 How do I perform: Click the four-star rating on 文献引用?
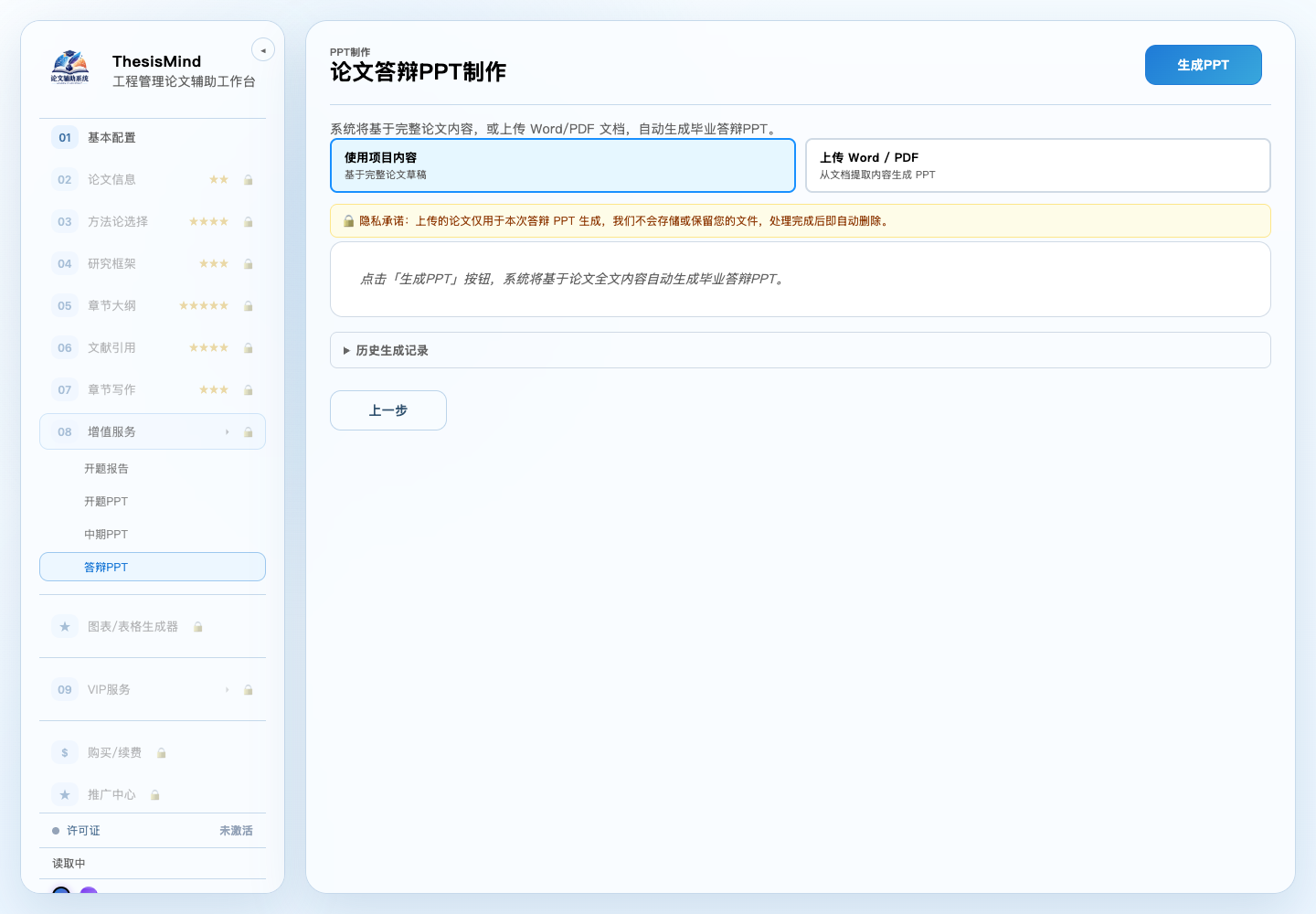coord(209,348)
